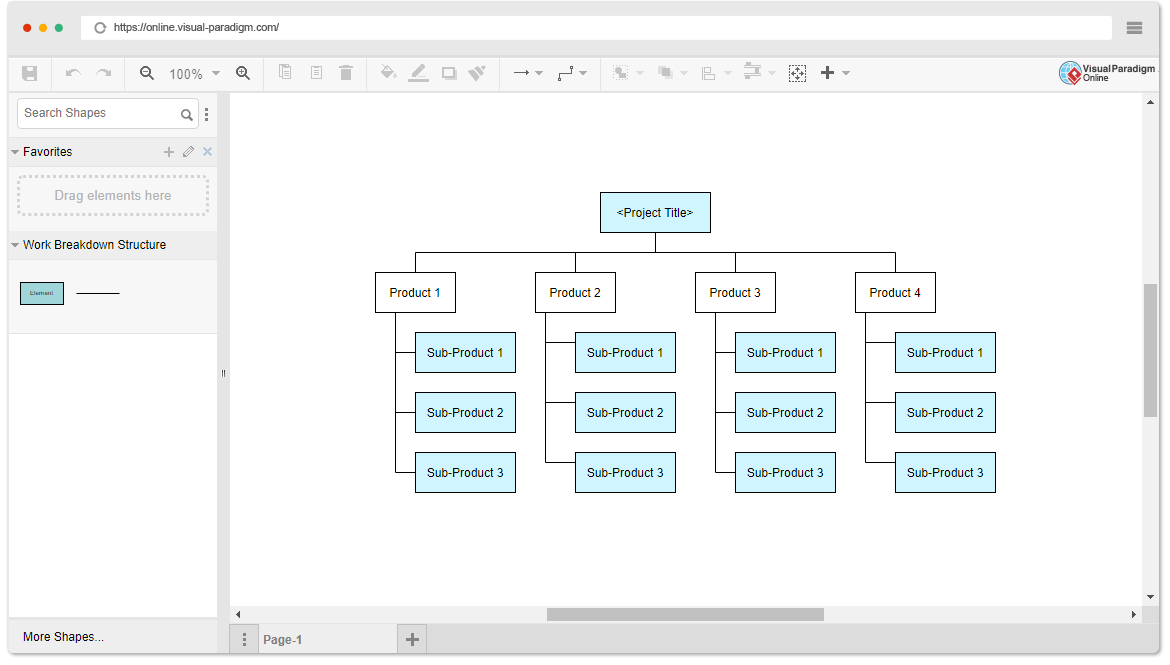Select the Fill Color tool

point(388,72)
